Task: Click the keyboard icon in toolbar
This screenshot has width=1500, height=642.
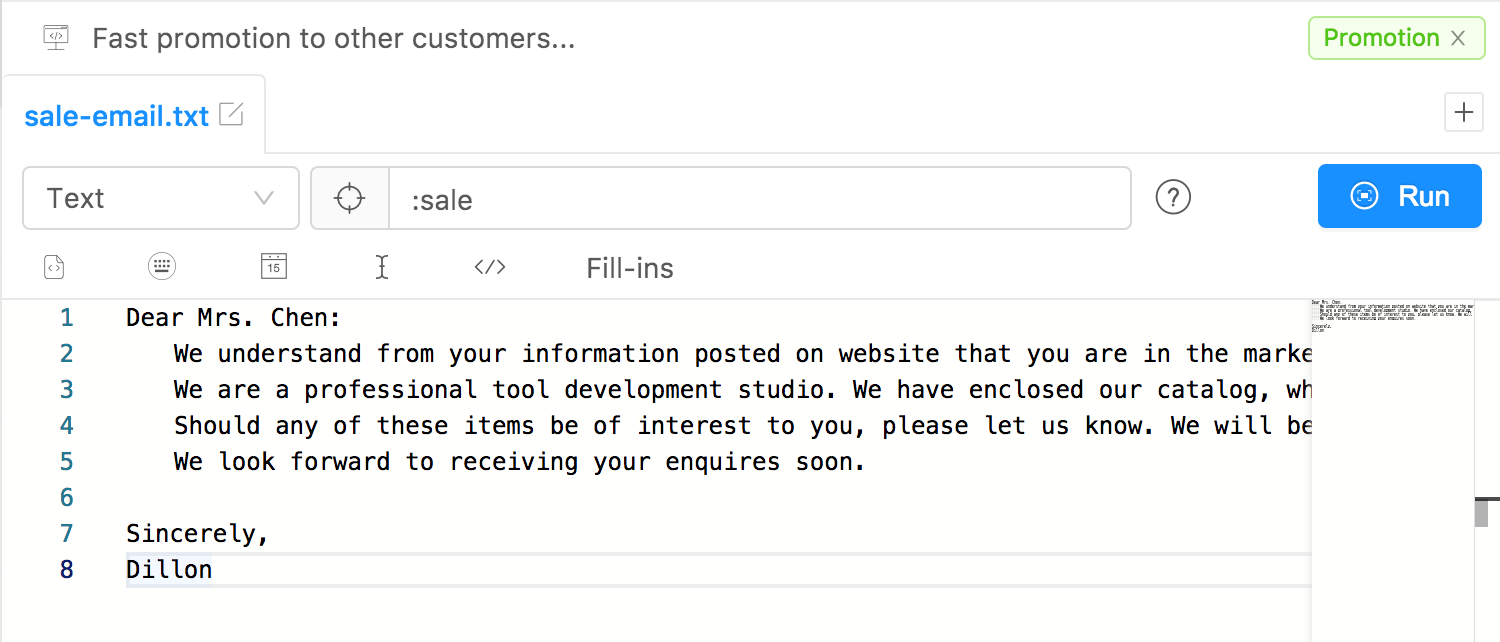Action: tap(162, 267)
